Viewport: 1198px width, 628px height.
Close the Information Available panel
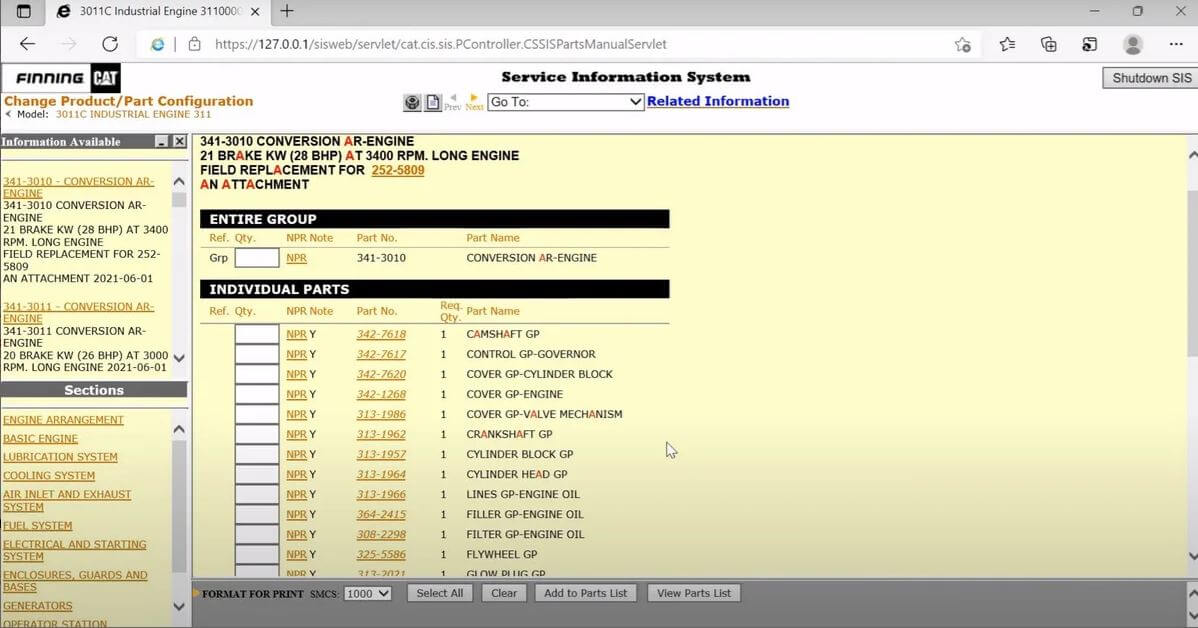[179, 142]
